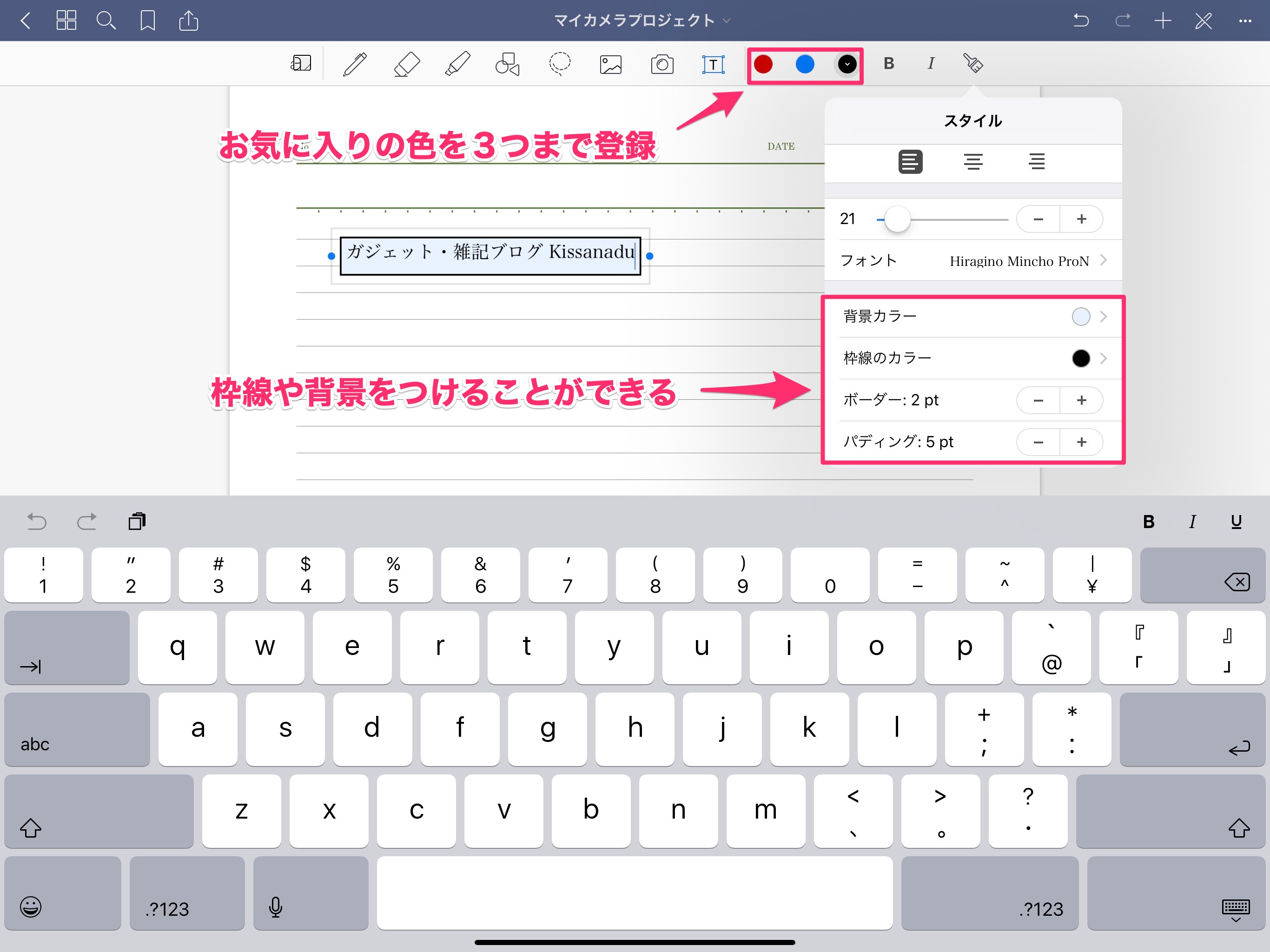Open the Camera tool
Viewport: 1270px width, 952px height.
point(662,64)
